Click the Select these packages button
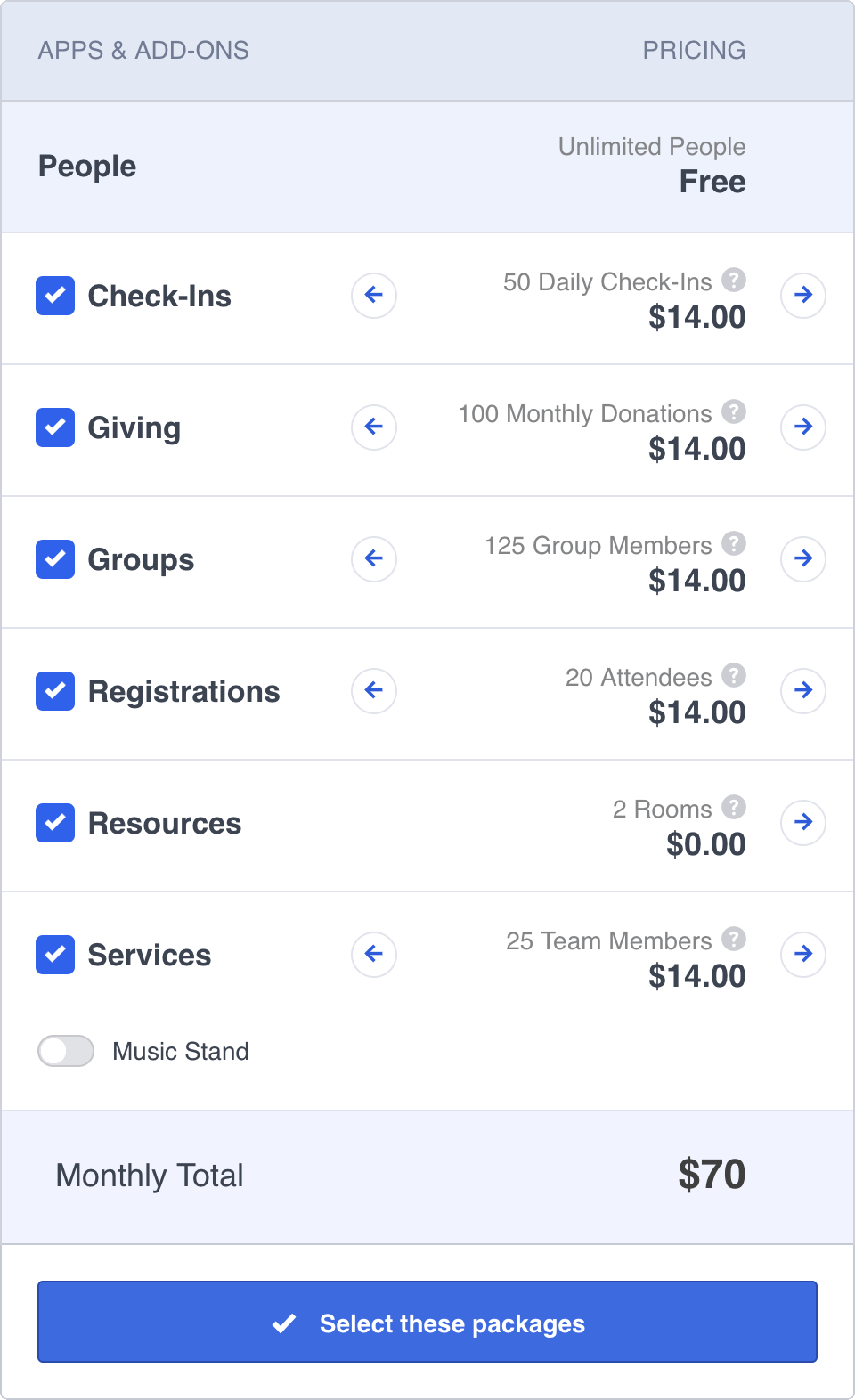This screenshot has height=1400, width=855. (427, 1322)
